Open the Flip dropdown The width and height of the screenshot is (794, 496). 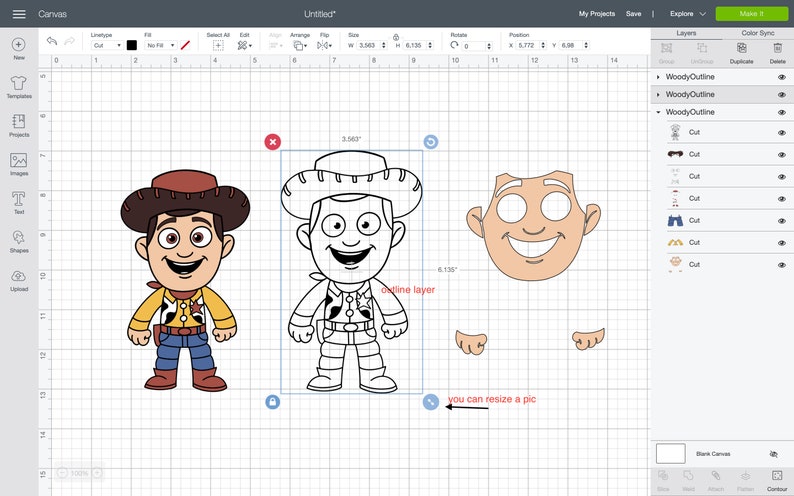324,46
